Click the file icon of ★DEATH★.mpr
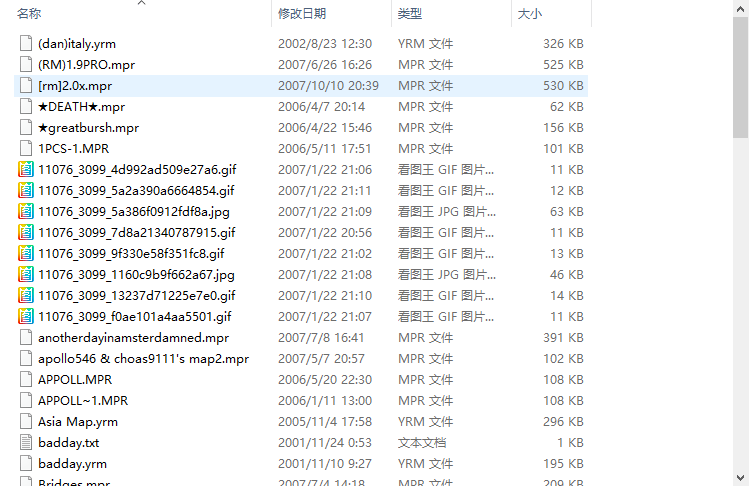749x486 pixels. pos(26,107)
